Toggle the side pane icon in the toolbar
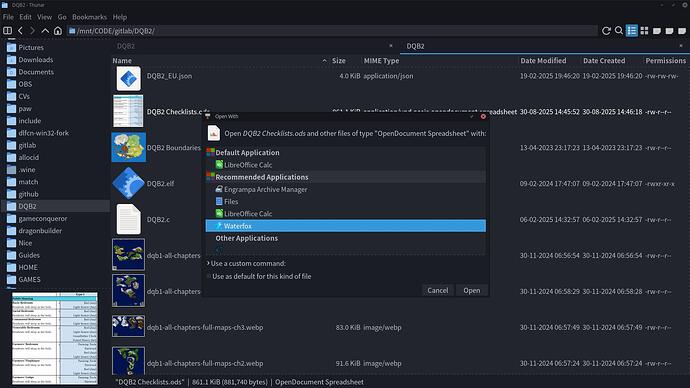This screenshot has width=690, height=388. [7, 30]
